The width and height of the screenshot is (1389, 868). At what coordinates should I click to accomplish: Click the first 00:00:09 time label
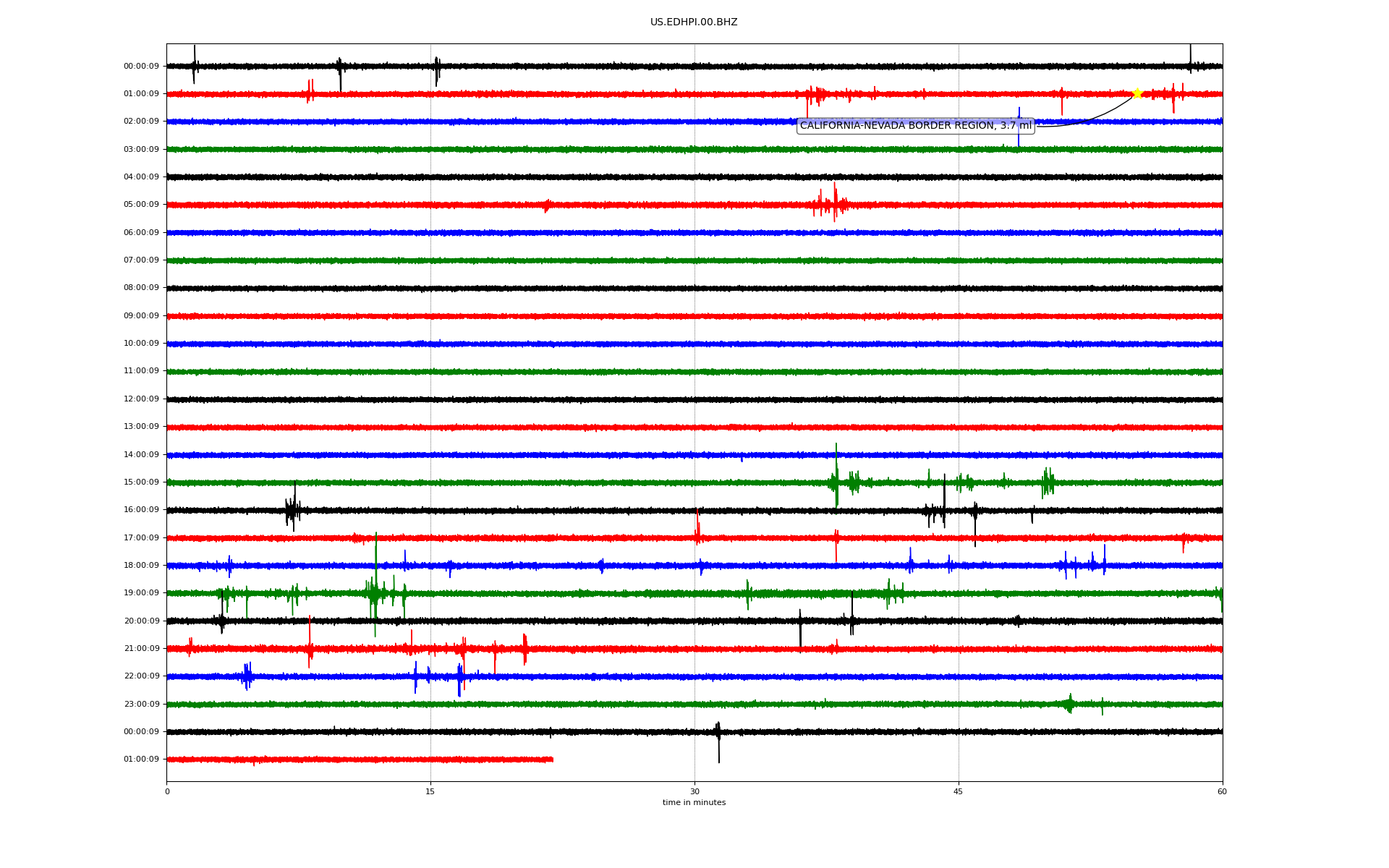click(x=141, y=67)
